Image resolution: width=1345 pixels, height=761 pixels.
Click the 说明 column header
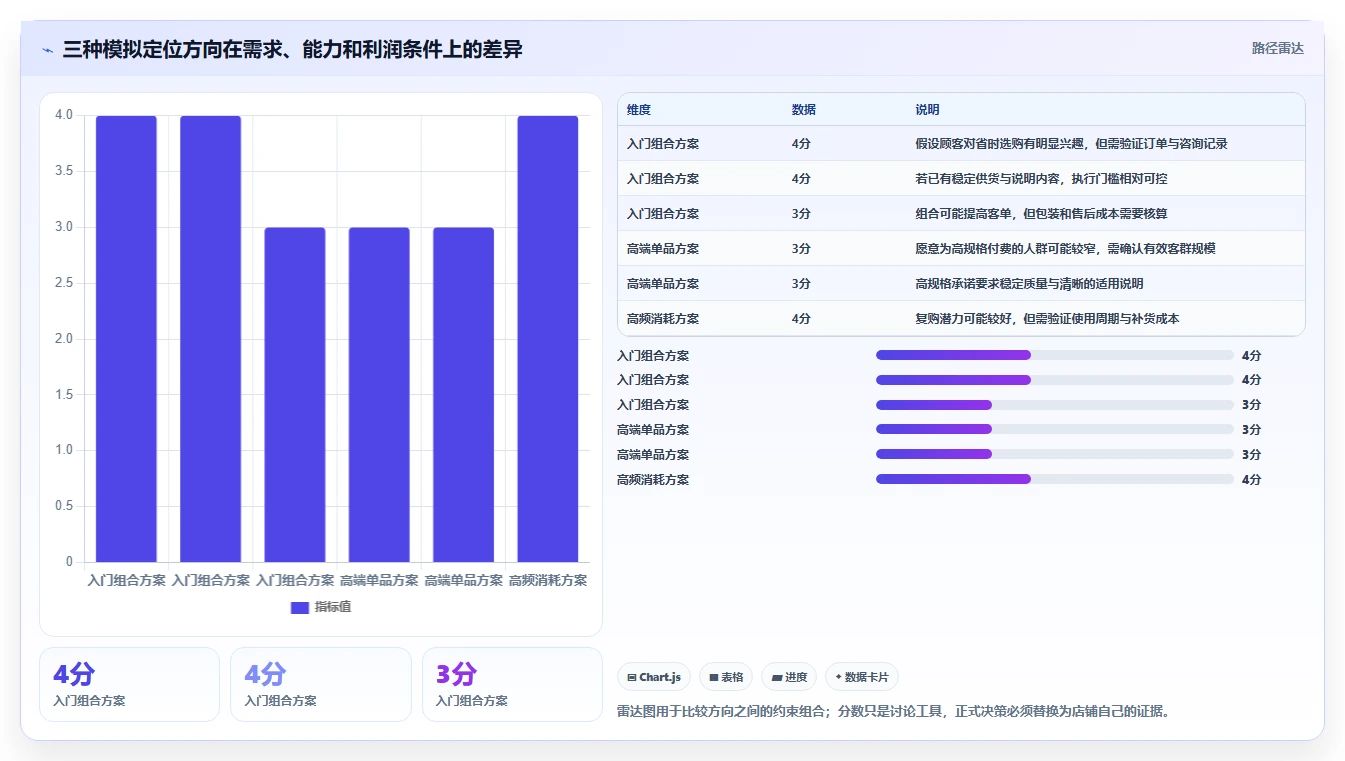[927, 110]
